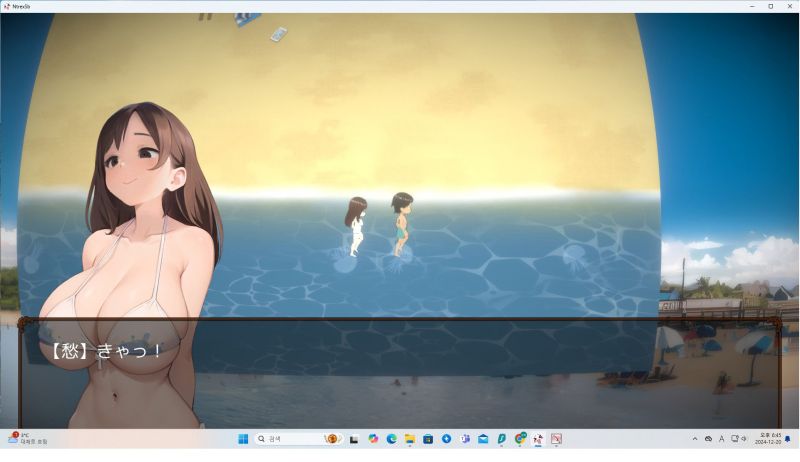Open Microsoft Store from taskbar
The width and height of the screenshot is (800, 462).
tap(428, 439)
